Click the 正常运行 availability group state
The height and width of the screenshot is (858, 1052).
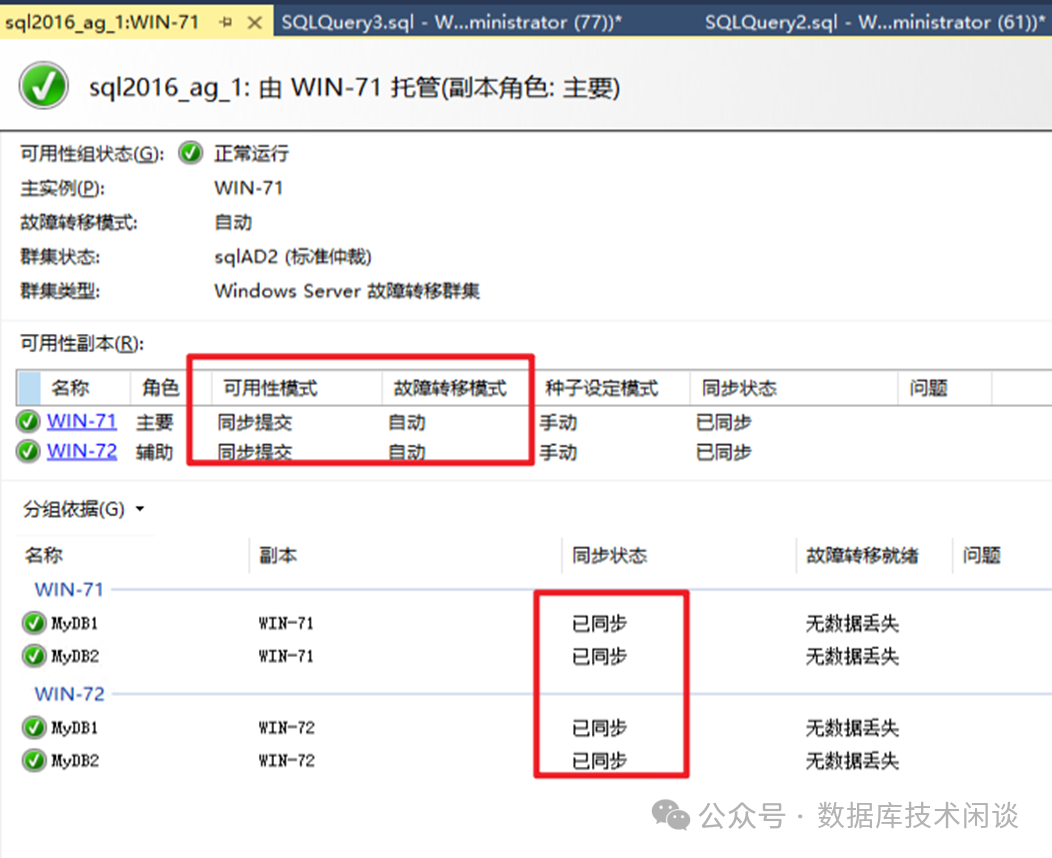pos(252,153)
